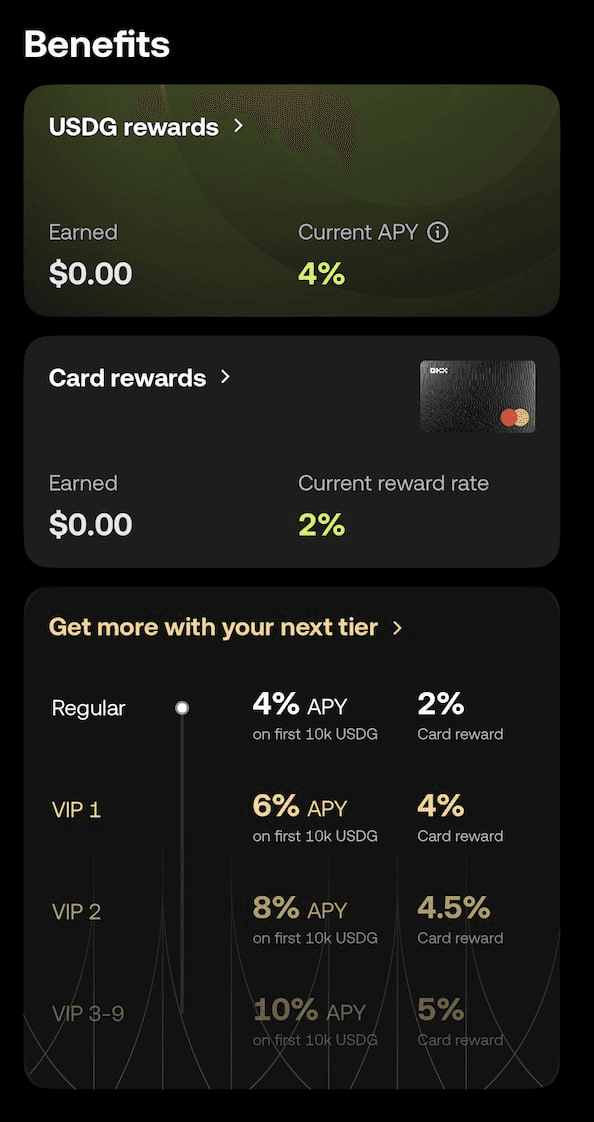The width and height of the screenshot is (594, 1122).
Task: Click the tier progress track below Regular
Action: pyautogui.click(x=182, y=850)
